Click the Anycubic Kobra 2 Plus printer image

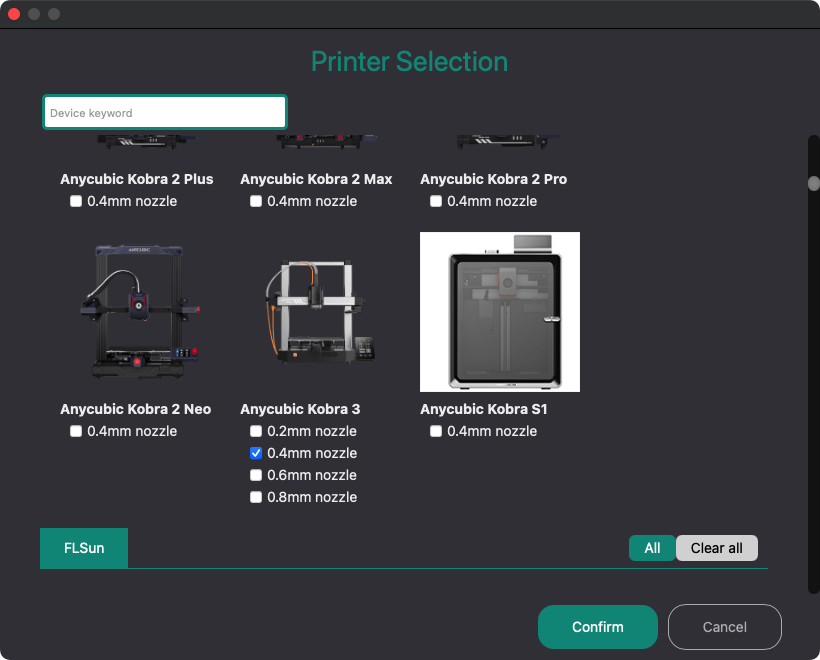tap(137, 140)
